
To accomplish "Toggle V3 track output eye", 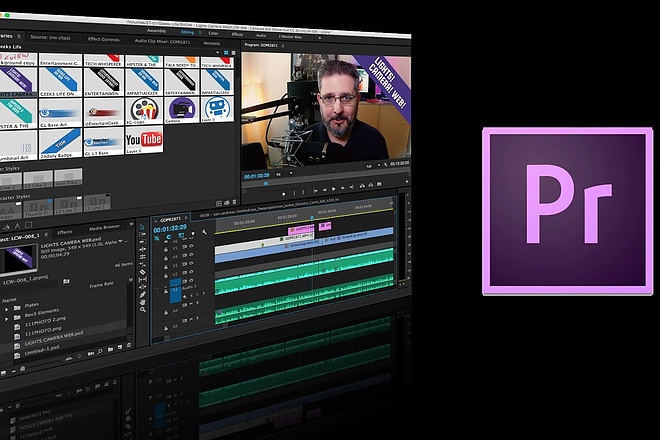I will point(192,264).
